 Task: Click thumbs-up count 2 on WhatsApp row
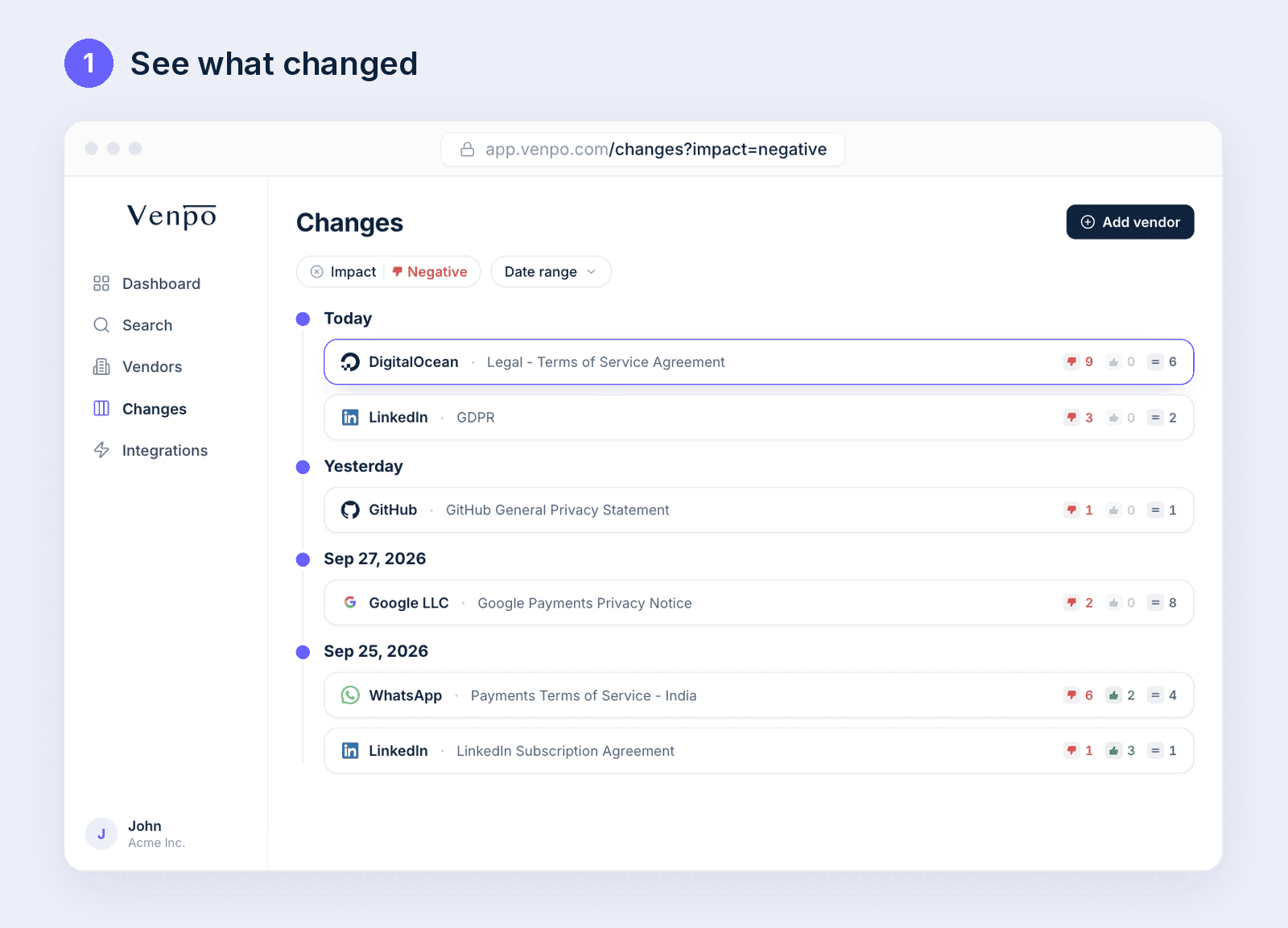click(1121, 695)
